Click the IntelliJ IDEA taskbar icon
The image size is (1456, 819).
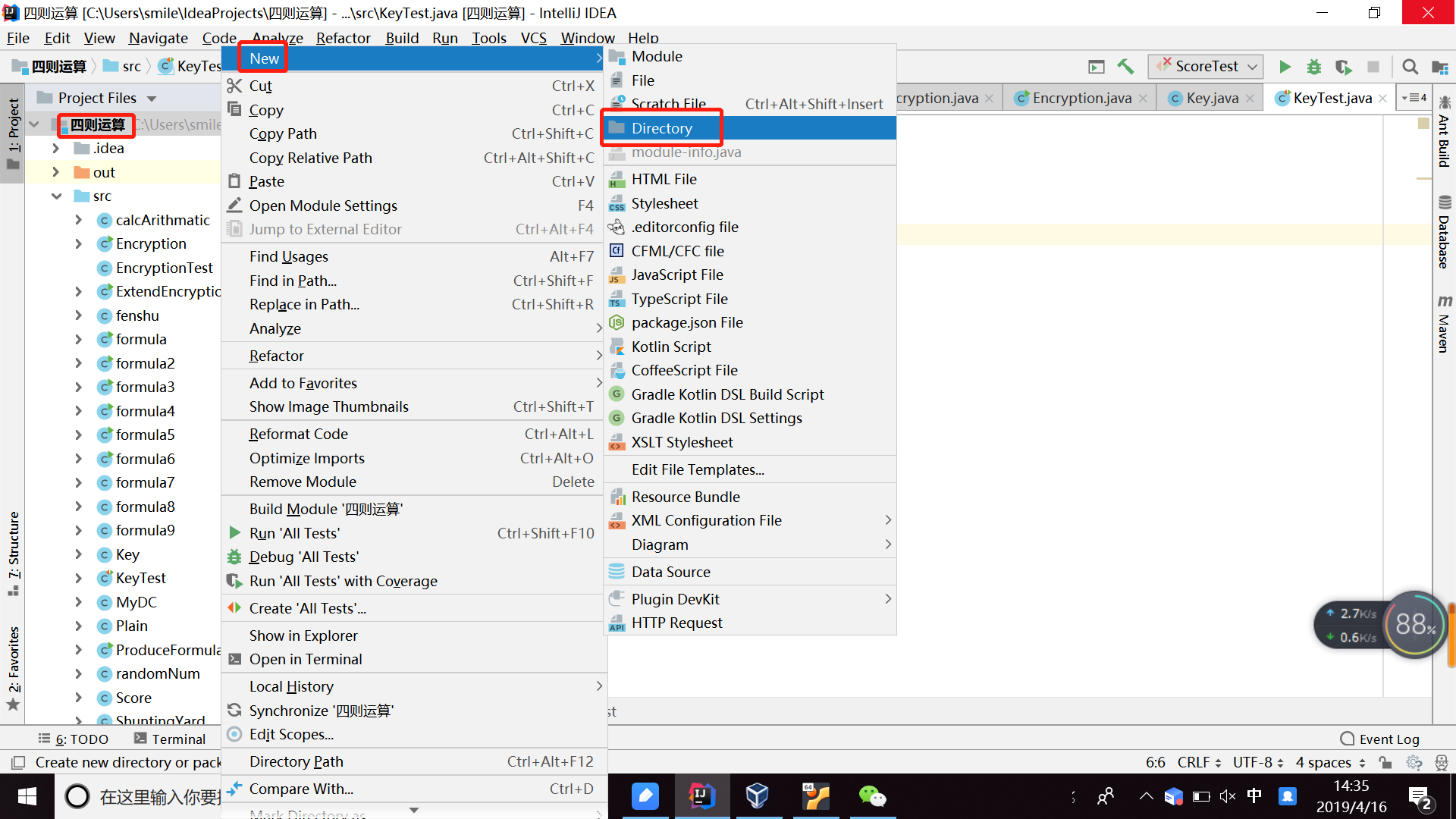click(701, 796)
